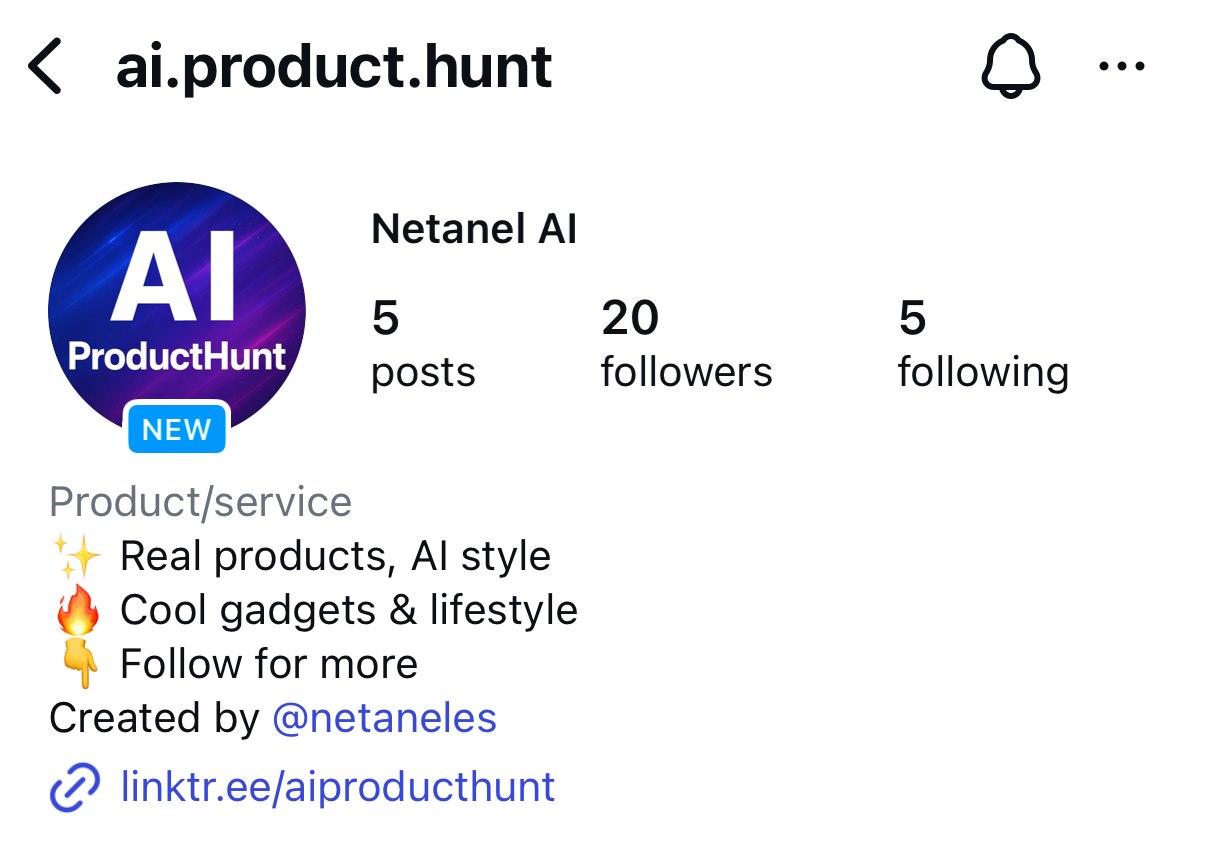Screen dimensions: 1206x849
Task: Tap the ai.product.hunt username header
Action: [x=334, y=68]
